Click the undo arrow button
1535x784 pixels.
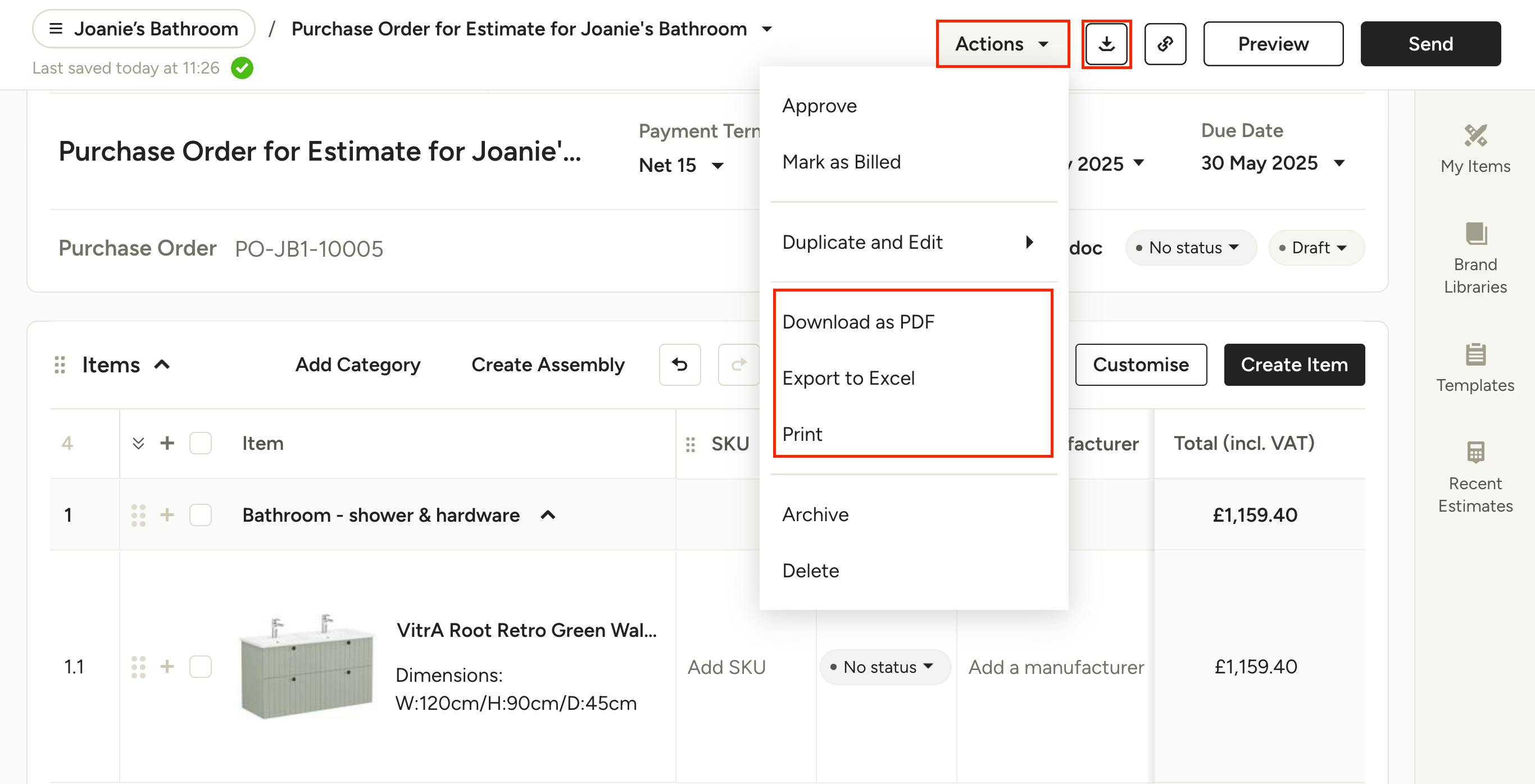tap(680, 364)
